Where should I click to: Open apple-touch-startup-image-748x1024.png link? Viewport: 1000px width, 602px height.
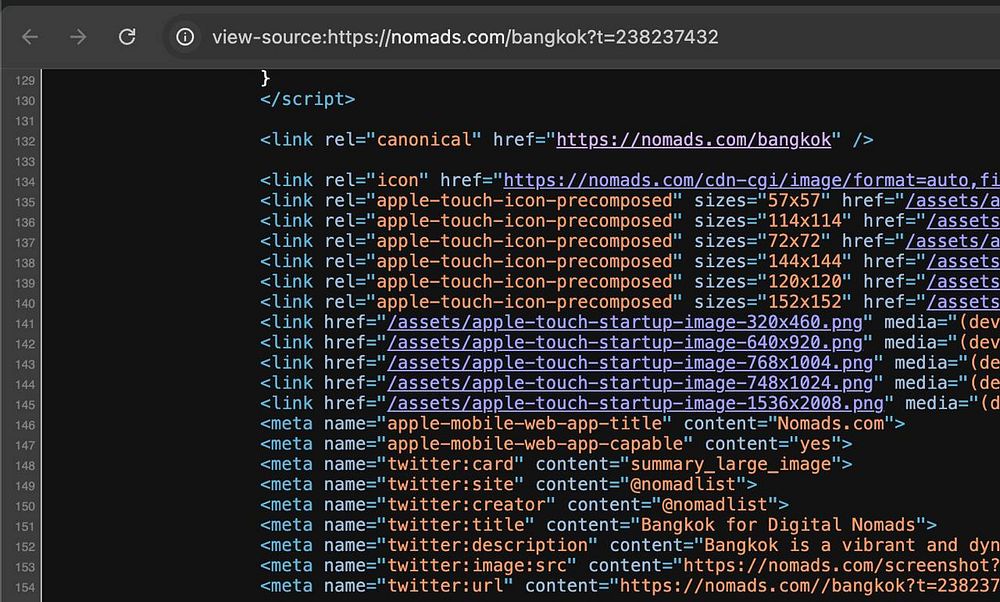click(x=630, y=383)
